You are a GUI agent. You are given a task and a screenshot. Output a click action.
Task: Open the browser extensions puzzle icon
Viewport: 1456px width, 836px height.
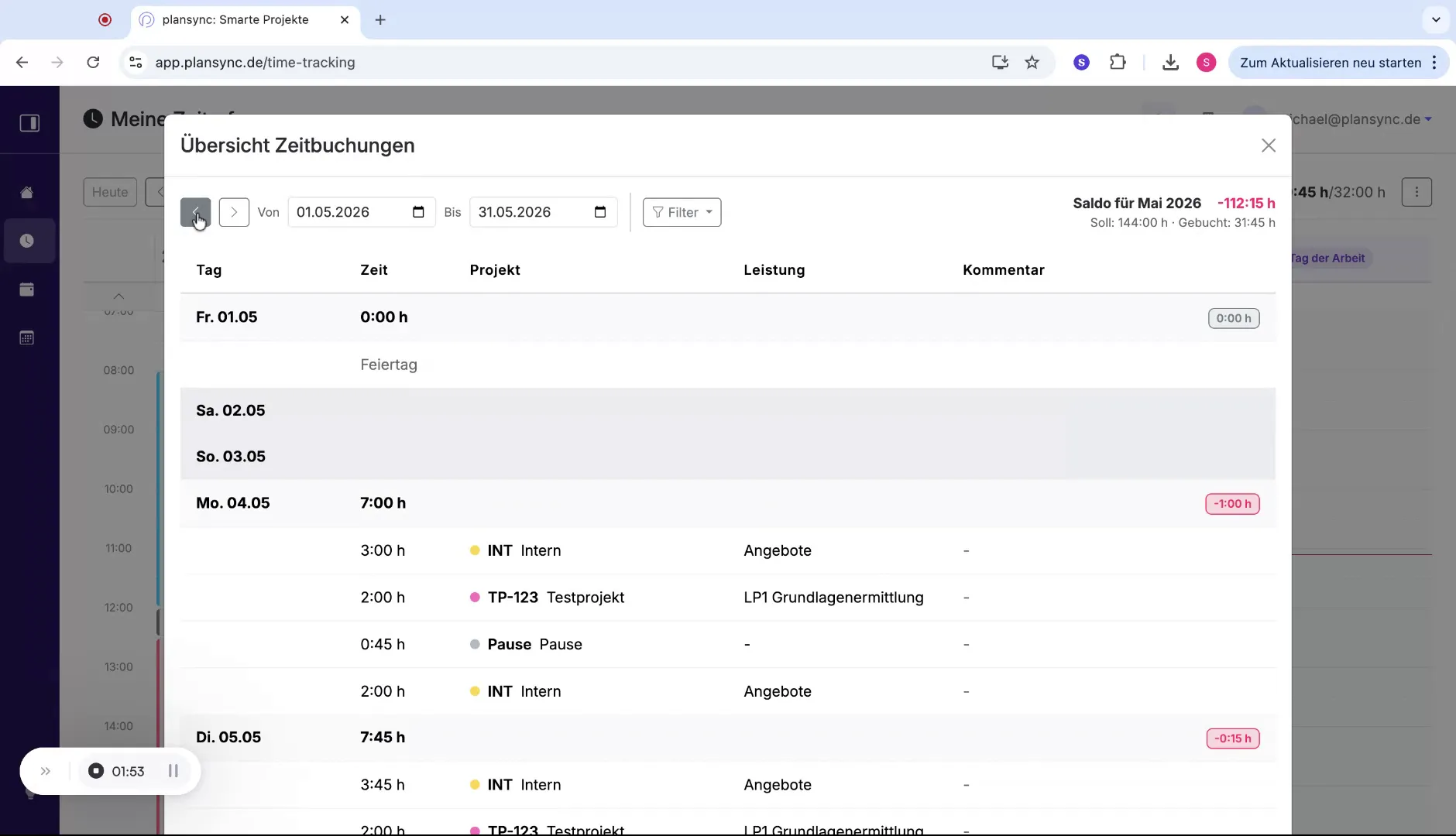(1118, 63)
